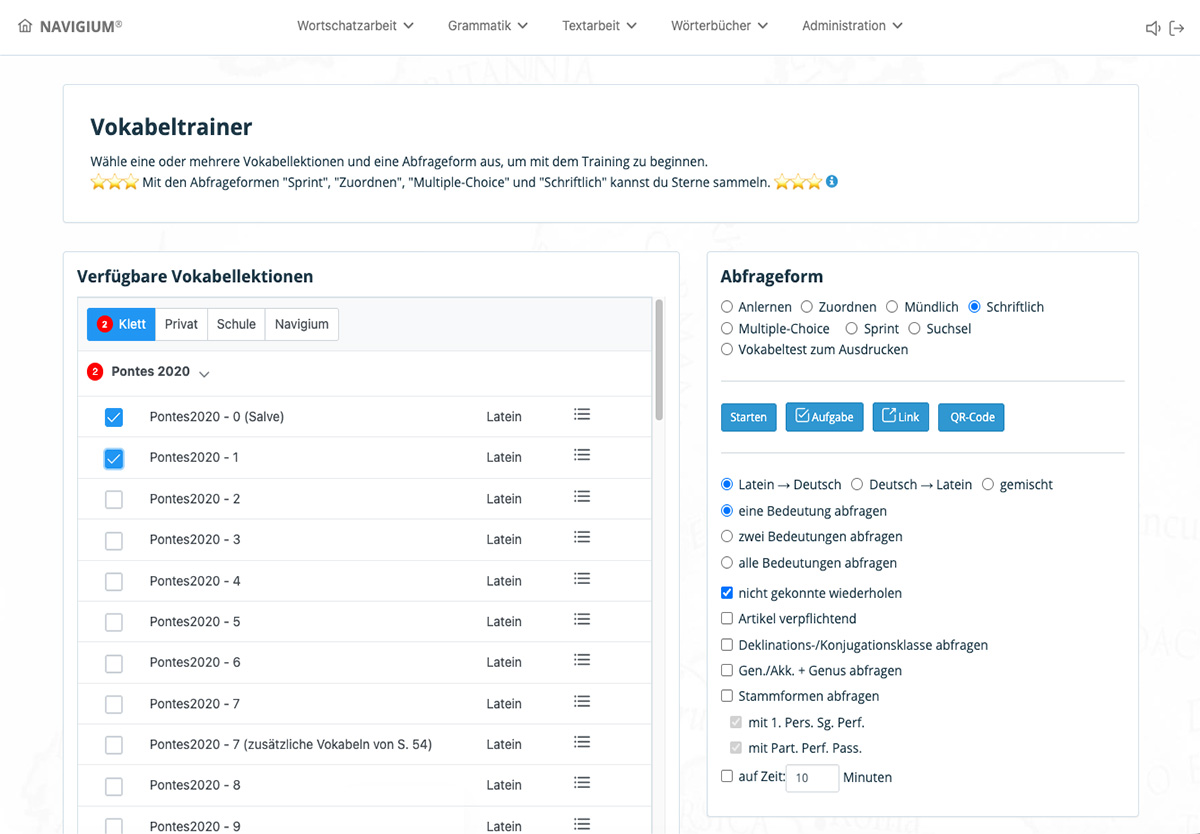Collapse the Pontes 2020 section
1200x834 pixels.
coord(204,374)
